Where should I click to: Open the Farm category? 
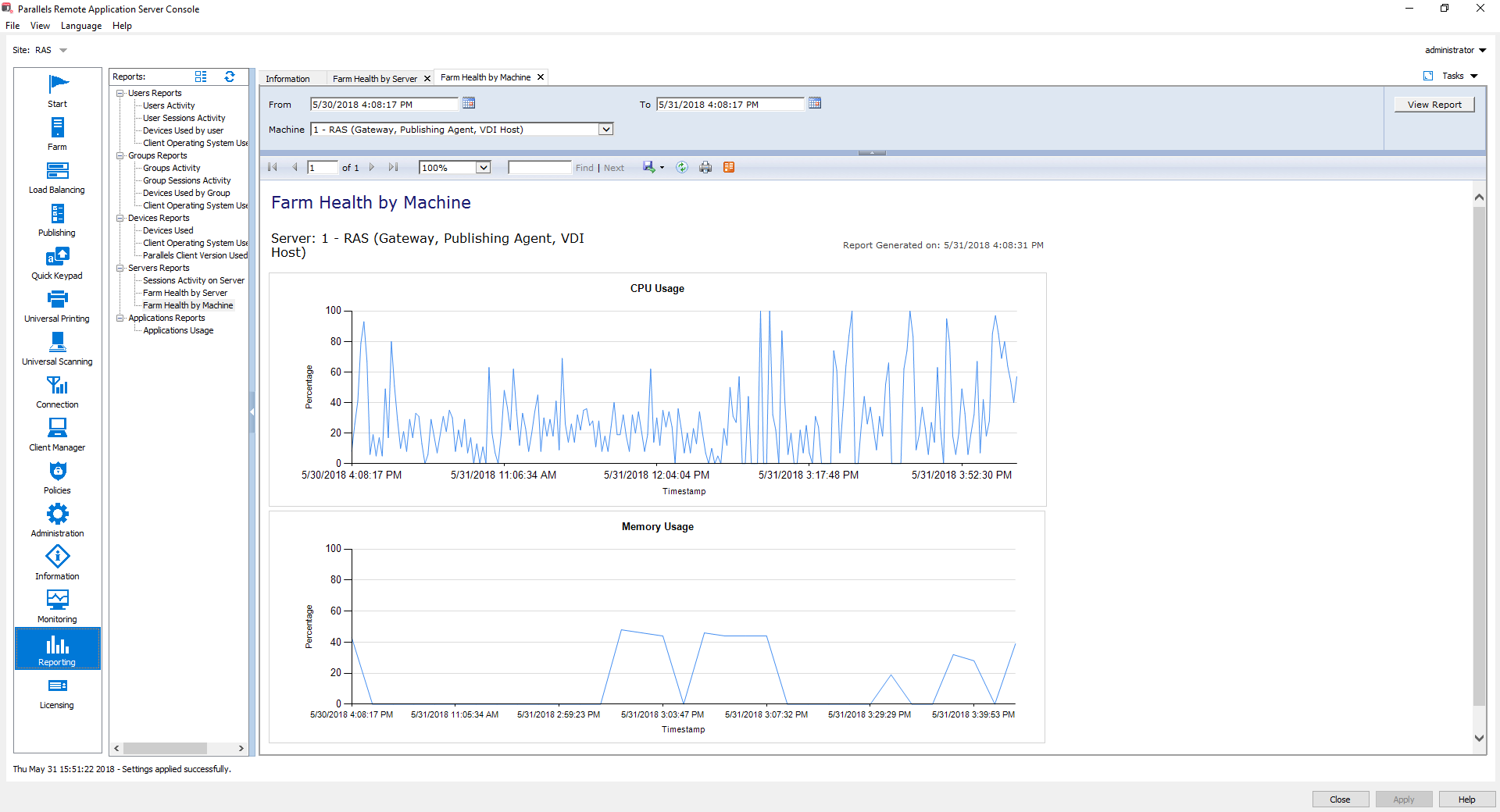[x=57, y=134]
